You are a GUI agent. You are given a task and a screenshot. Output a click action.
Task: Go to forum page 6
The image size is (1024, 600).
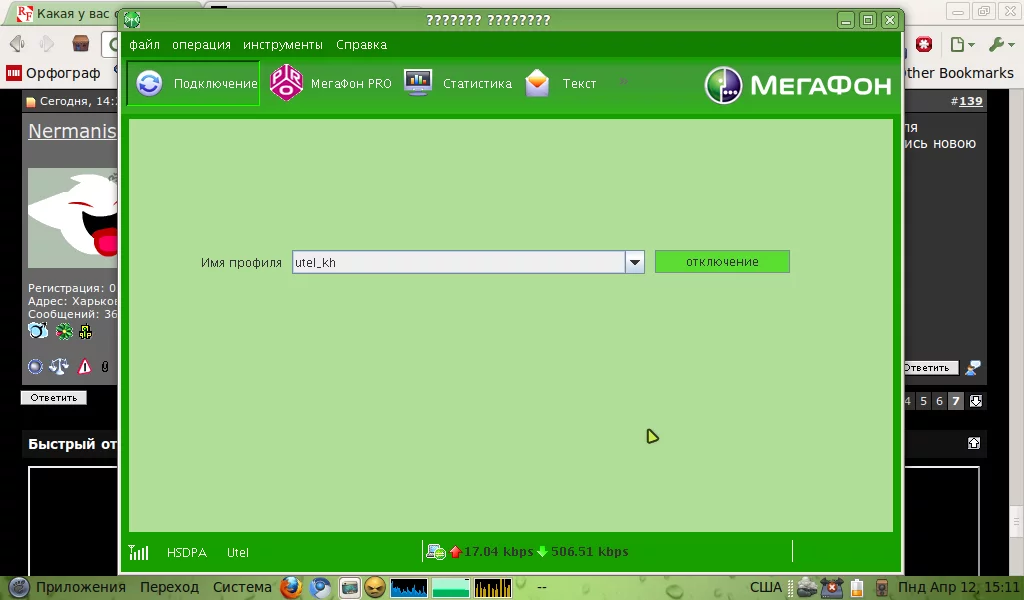coord(939,401)
